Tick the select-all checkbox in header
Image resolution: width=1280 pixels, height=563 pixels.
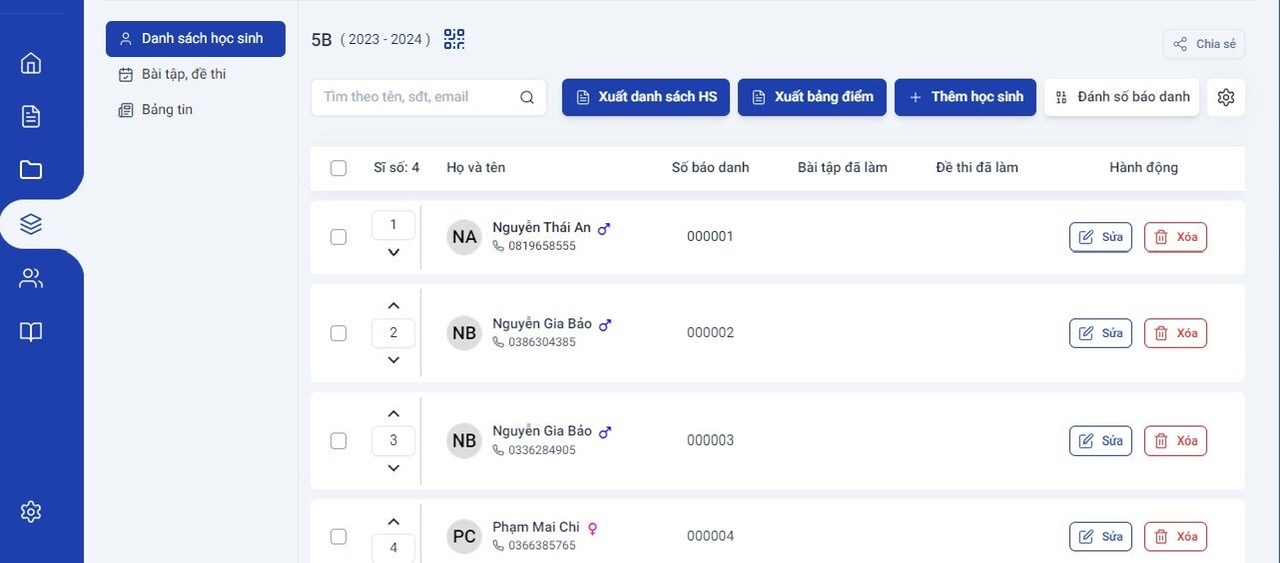[x=338, y=168]
